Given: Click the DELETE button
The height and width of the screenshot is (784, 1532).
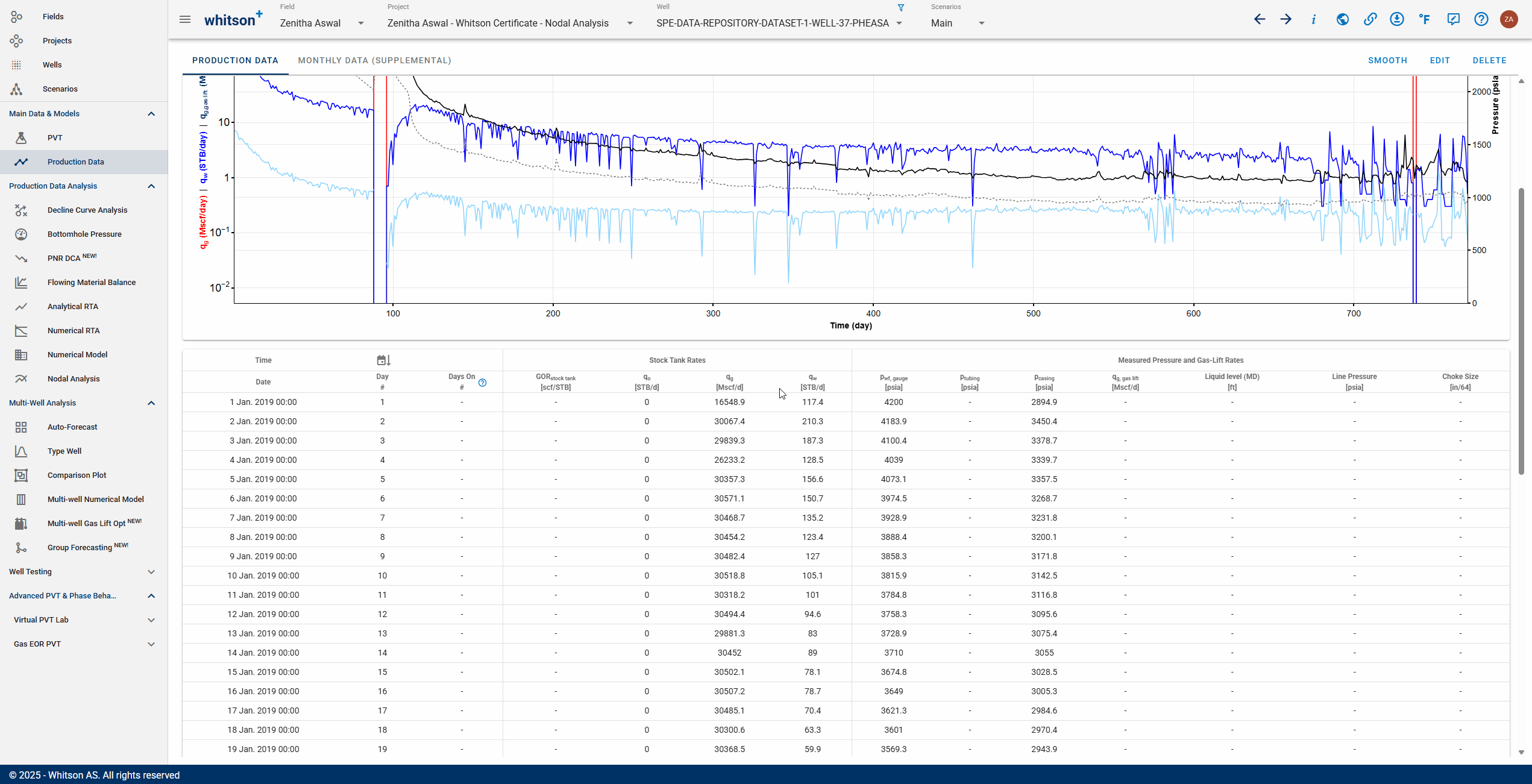Looking at the screenshot, I should click(x=1489, y=60).
